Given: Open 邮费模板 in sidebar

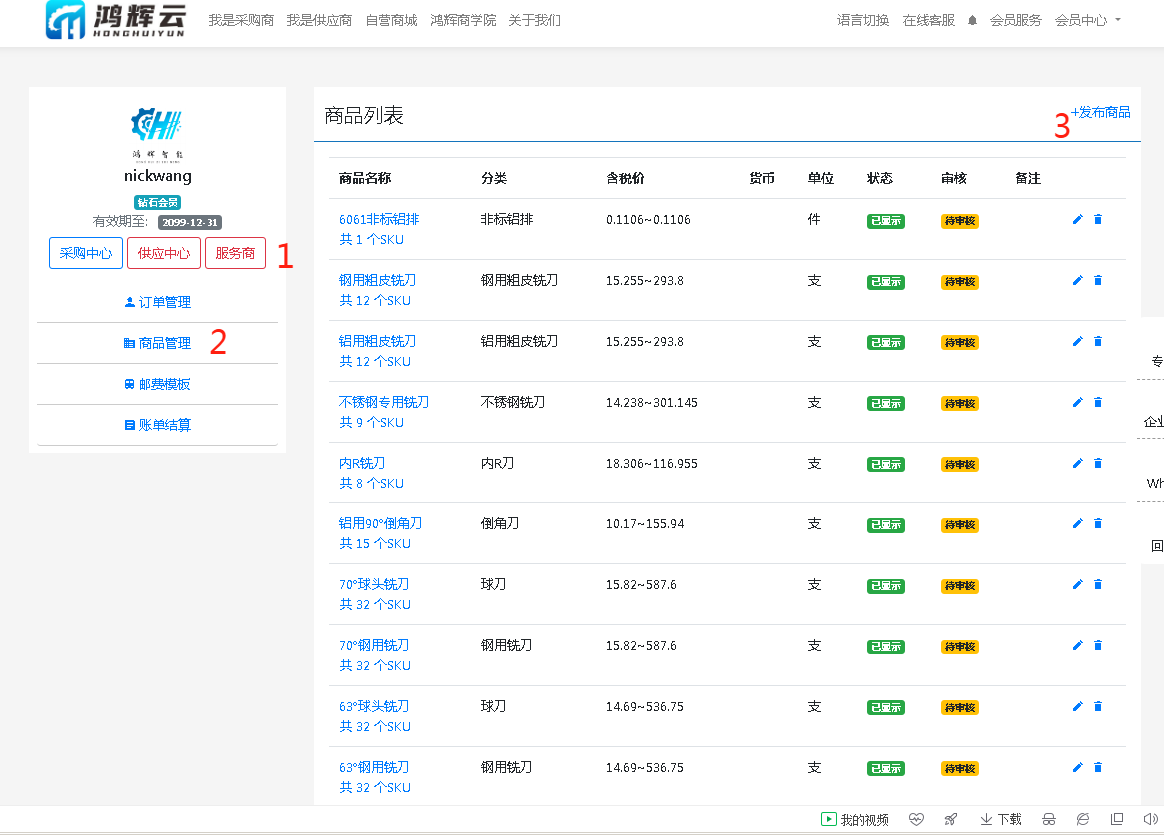Looking at the screenshot, I should tap(157, 384).
